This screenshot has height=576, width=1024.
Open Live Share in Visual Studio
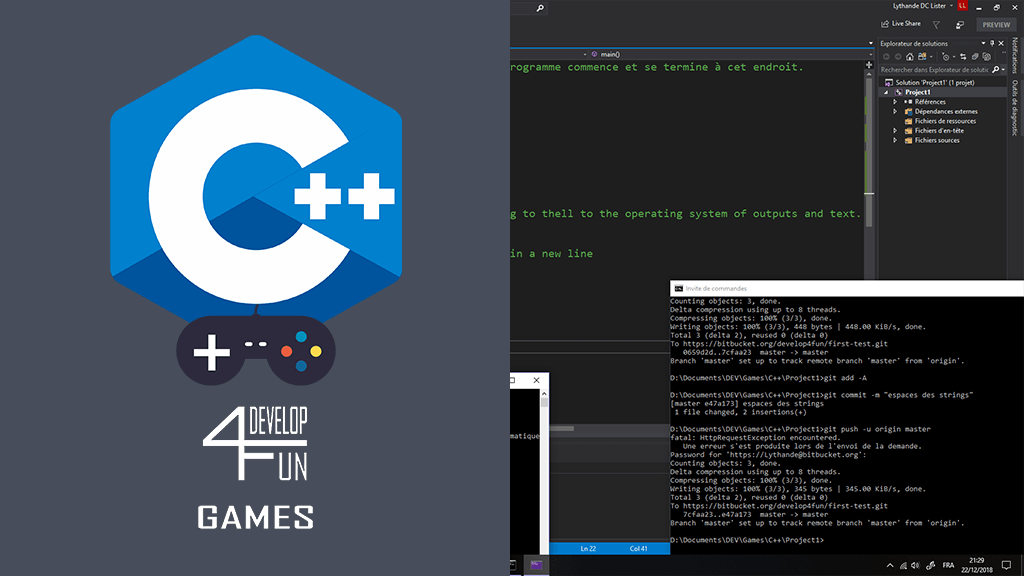tap(901, 24)
